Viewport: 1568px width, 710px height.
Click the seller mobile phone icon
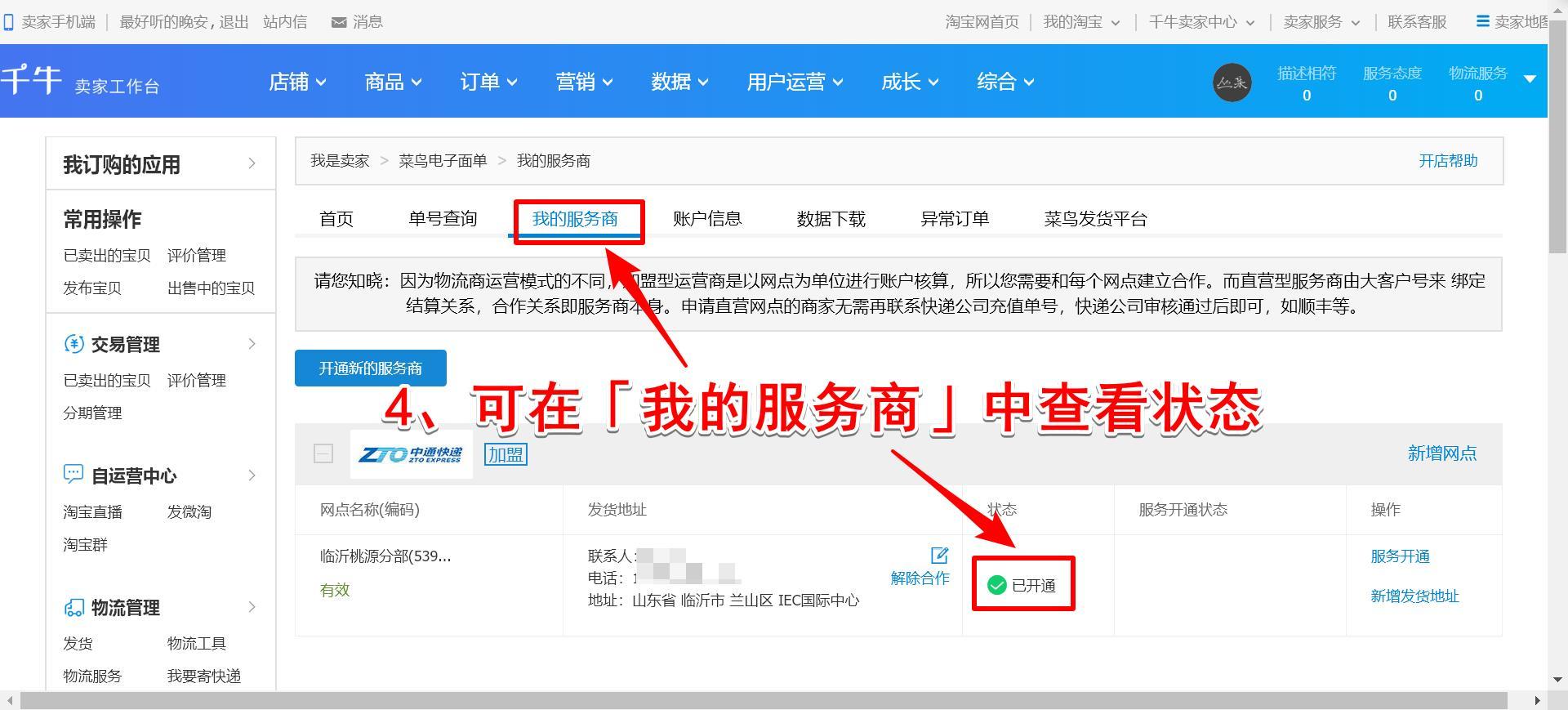pyautogui.click(x=8, y=23)
